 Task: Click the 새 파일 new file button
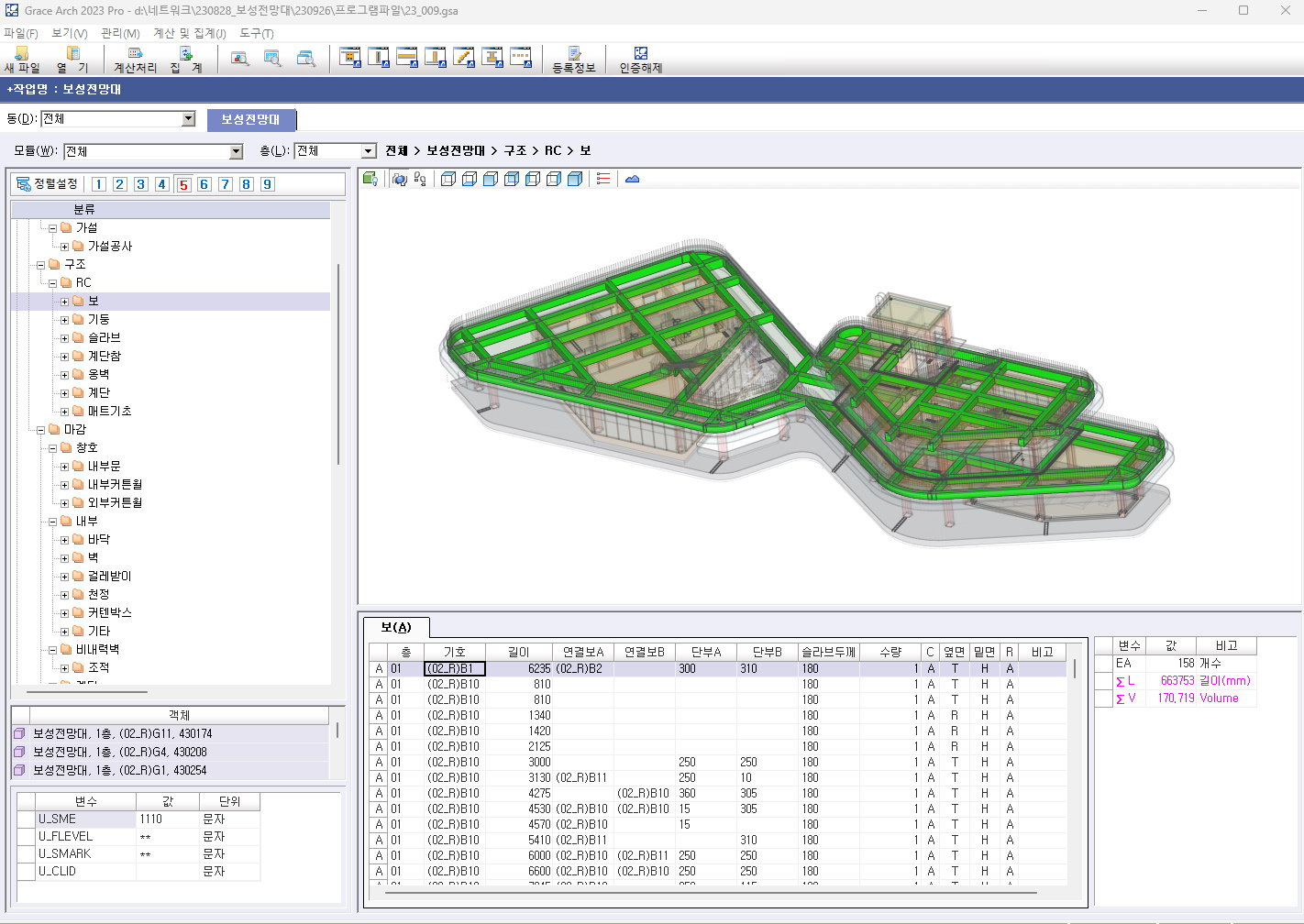(x=22, y=60)
